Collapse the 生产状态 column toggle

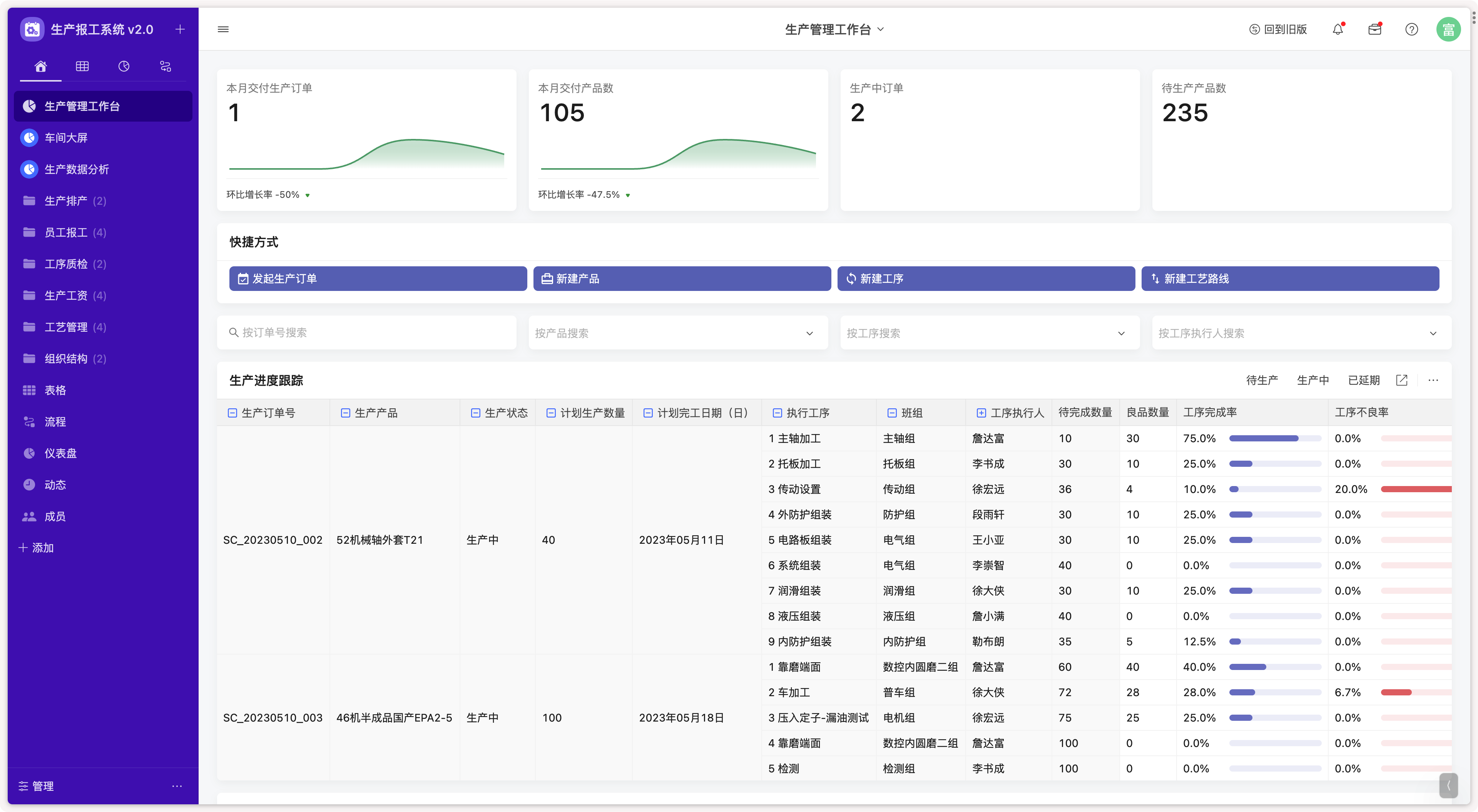coord(476,413)
